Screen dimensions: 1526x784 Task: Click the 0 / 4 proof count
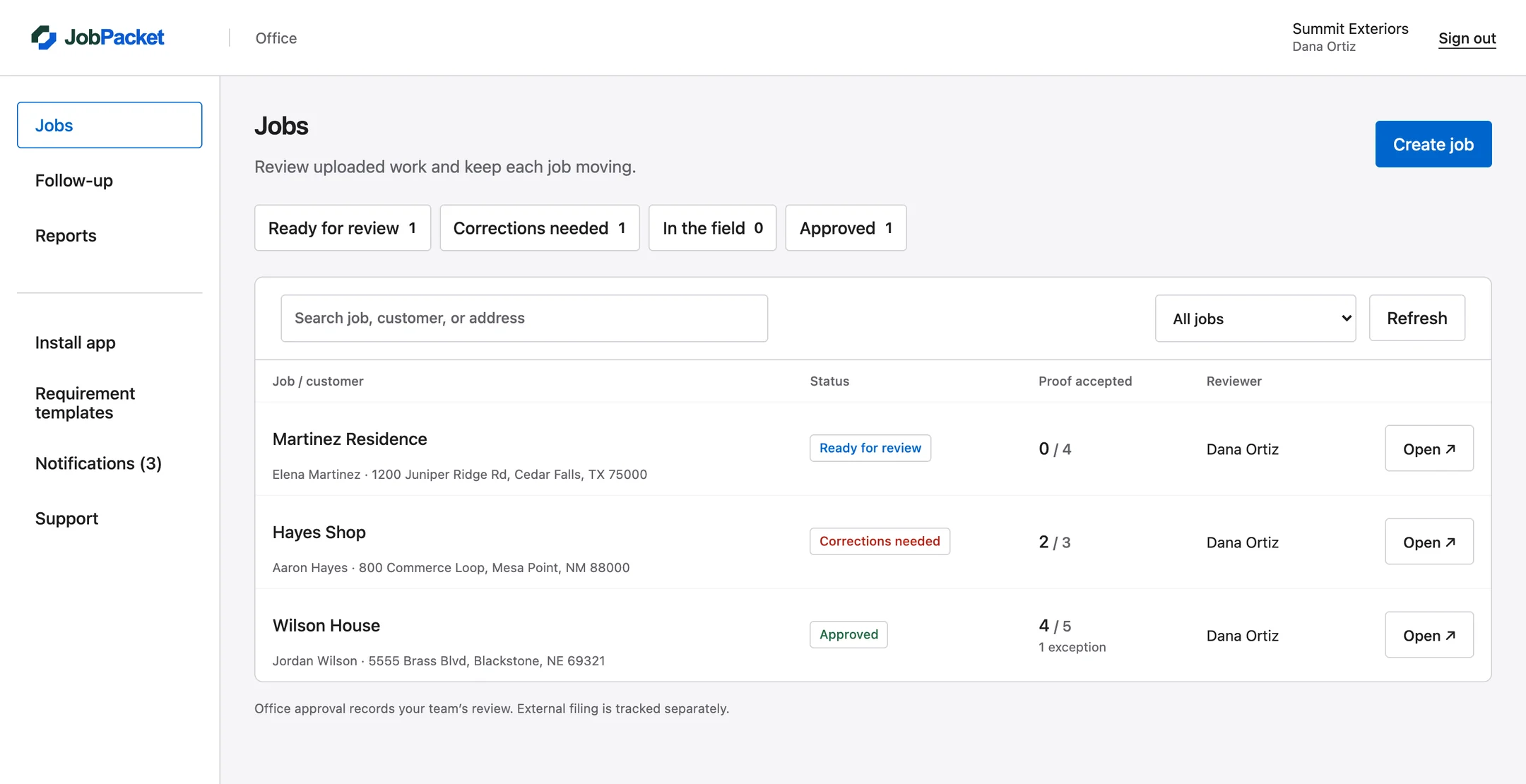tap(1055, 449)
